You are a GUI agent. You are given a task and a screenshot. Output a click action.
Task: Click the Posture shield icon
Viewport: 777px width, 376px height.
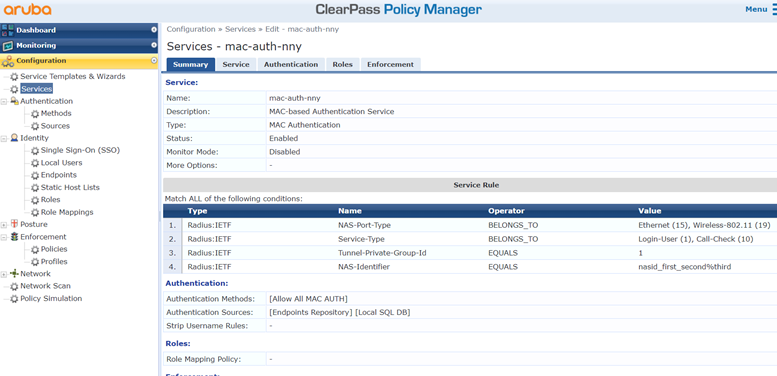pos(14,224)
